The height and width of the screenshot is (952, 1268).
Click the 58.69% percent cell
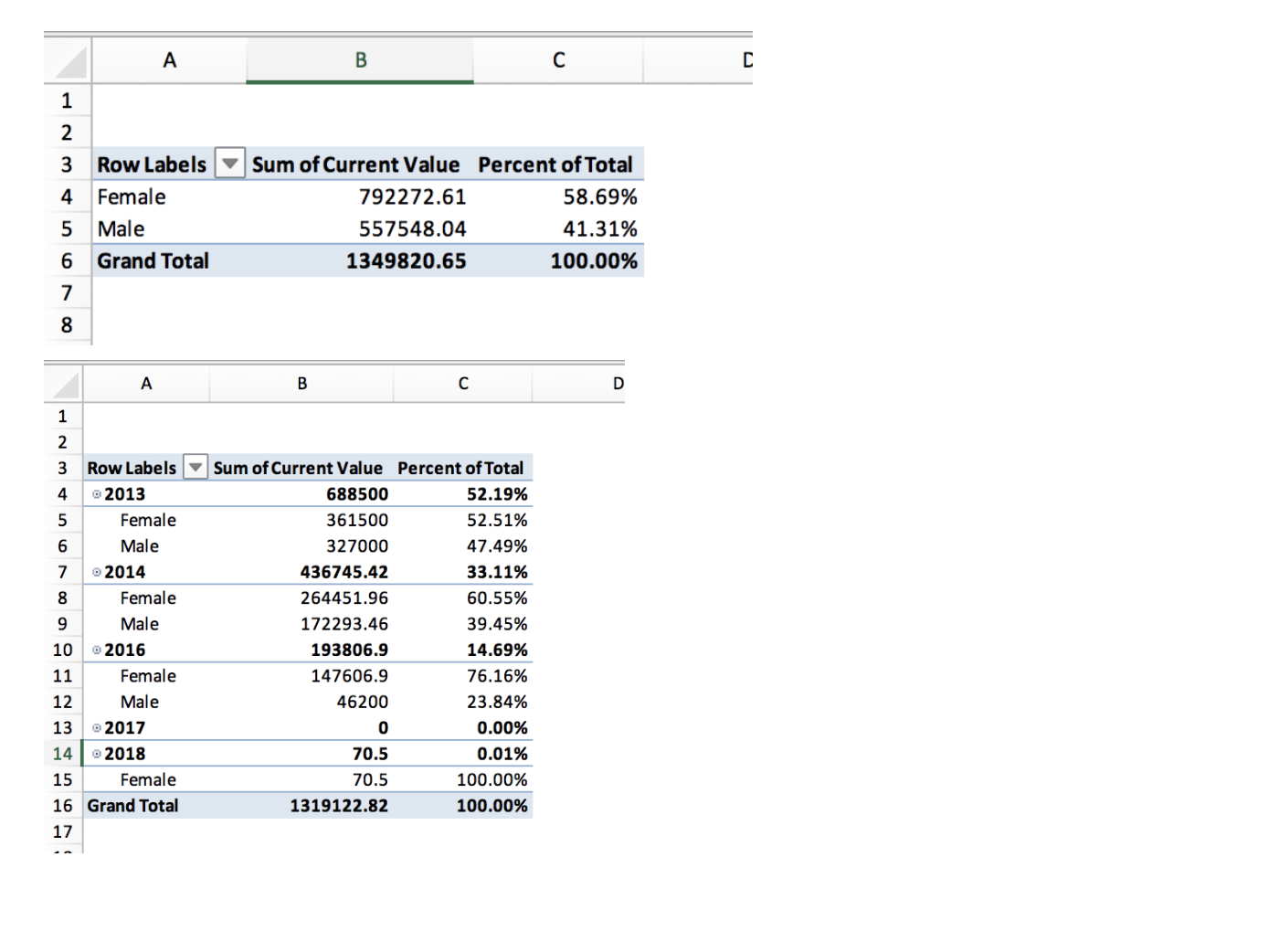click(558, 197)
